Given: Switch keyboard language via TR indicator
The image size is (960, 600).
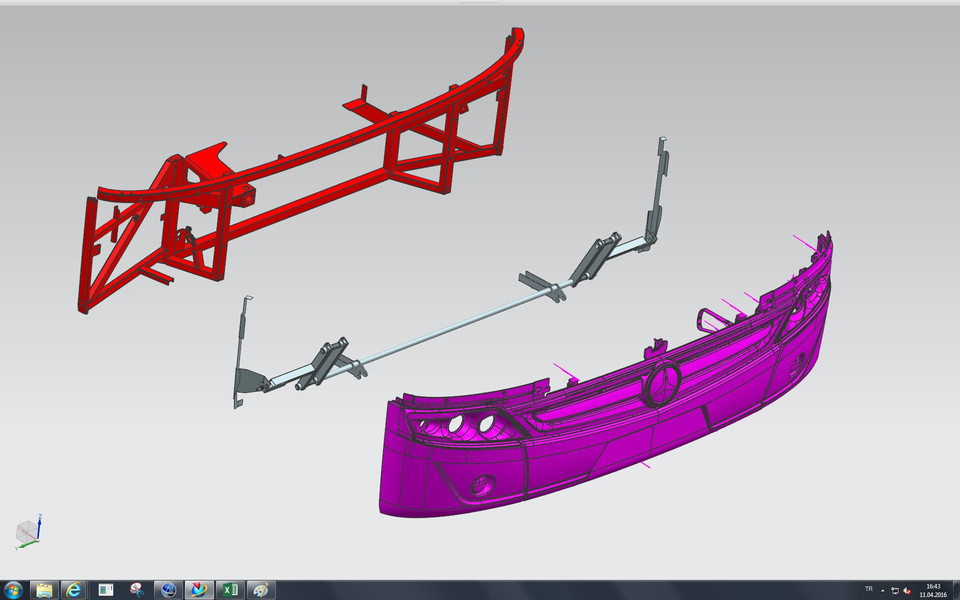Looking at the screenshot, I should 869,589.
